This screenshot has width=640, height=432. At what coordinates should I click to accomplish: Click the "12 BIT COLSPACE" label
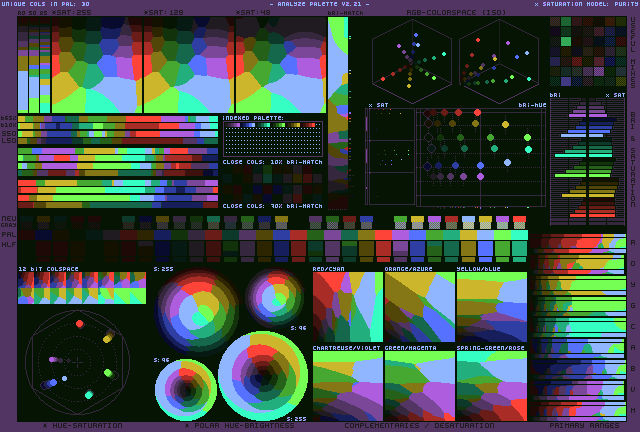(48, 269)
